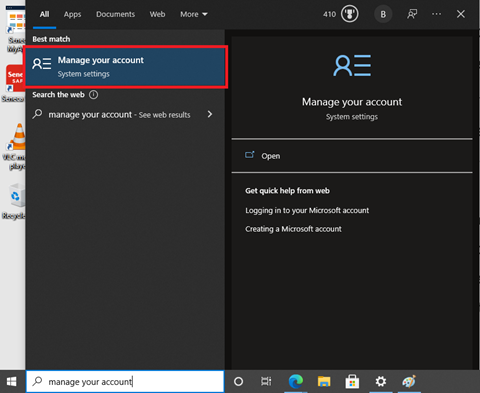The width and height of the screenshot is (480, 393).
Task: Switch to the Apps tab
Action: click(72, 14)
